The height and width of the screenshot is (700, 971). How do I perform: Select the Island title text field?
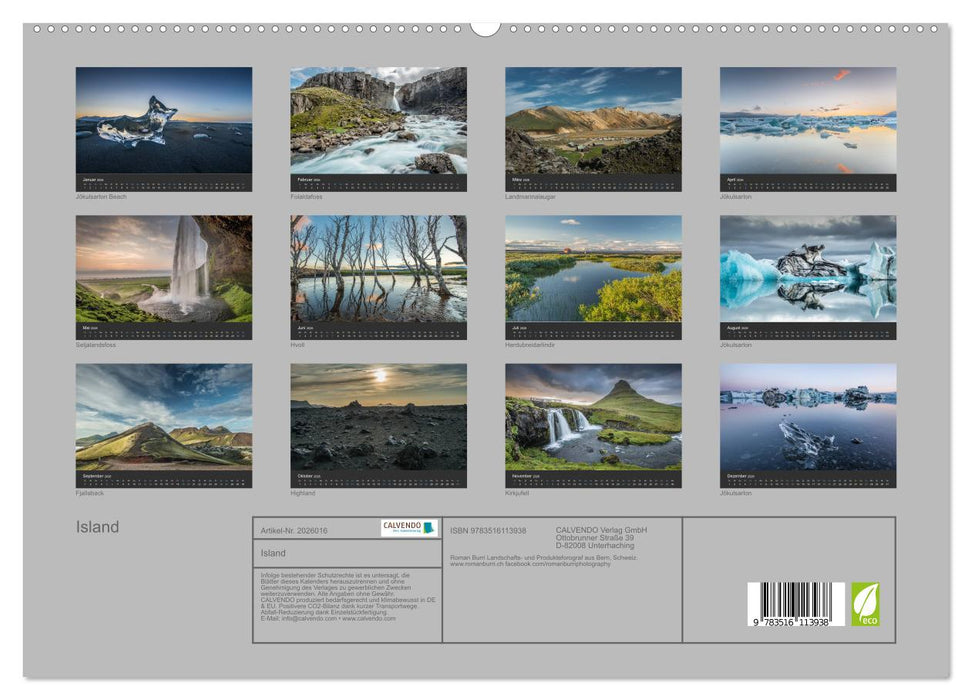(x=275, y=553)
